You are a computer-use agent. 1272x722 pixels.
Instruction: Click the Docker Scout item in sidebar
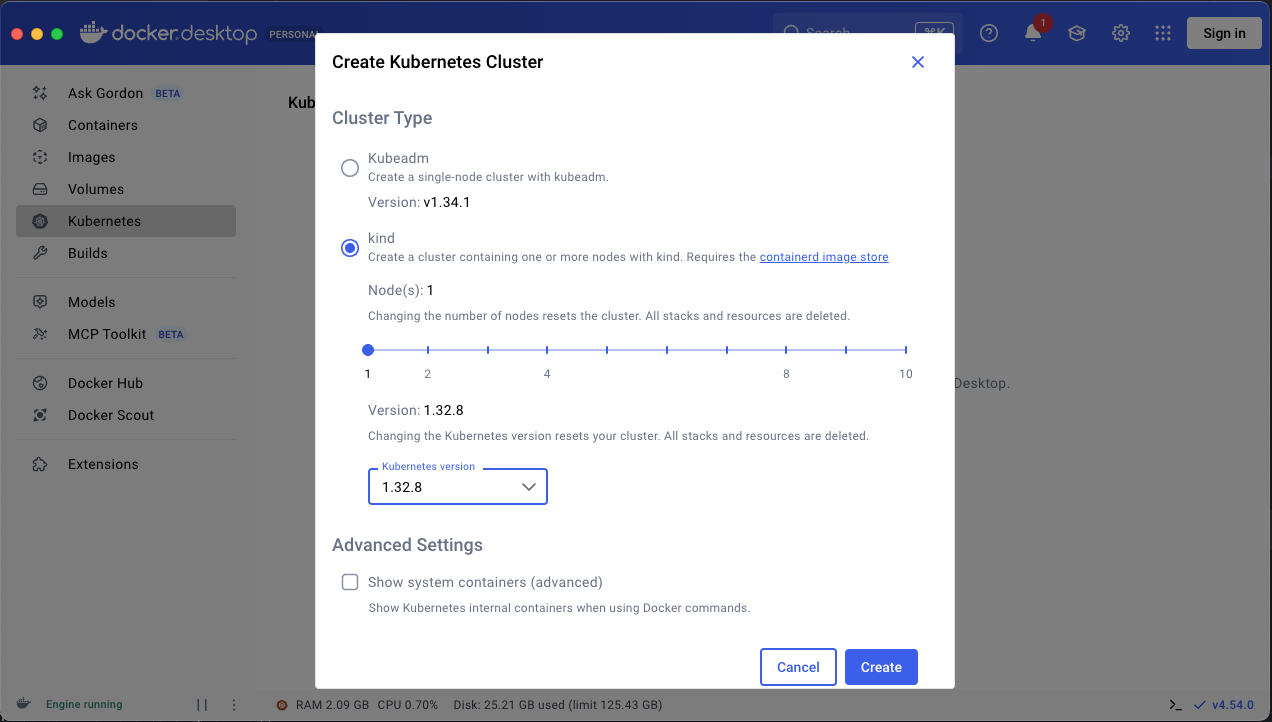pos(126,415)
